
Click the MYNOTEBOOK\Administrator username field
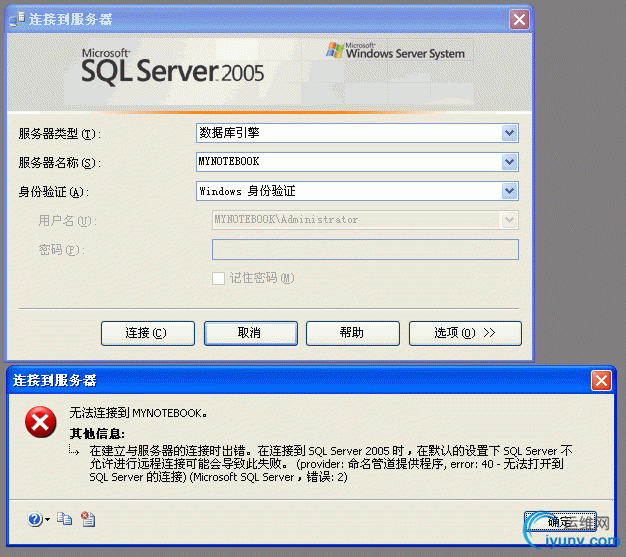tap(365, 220)
